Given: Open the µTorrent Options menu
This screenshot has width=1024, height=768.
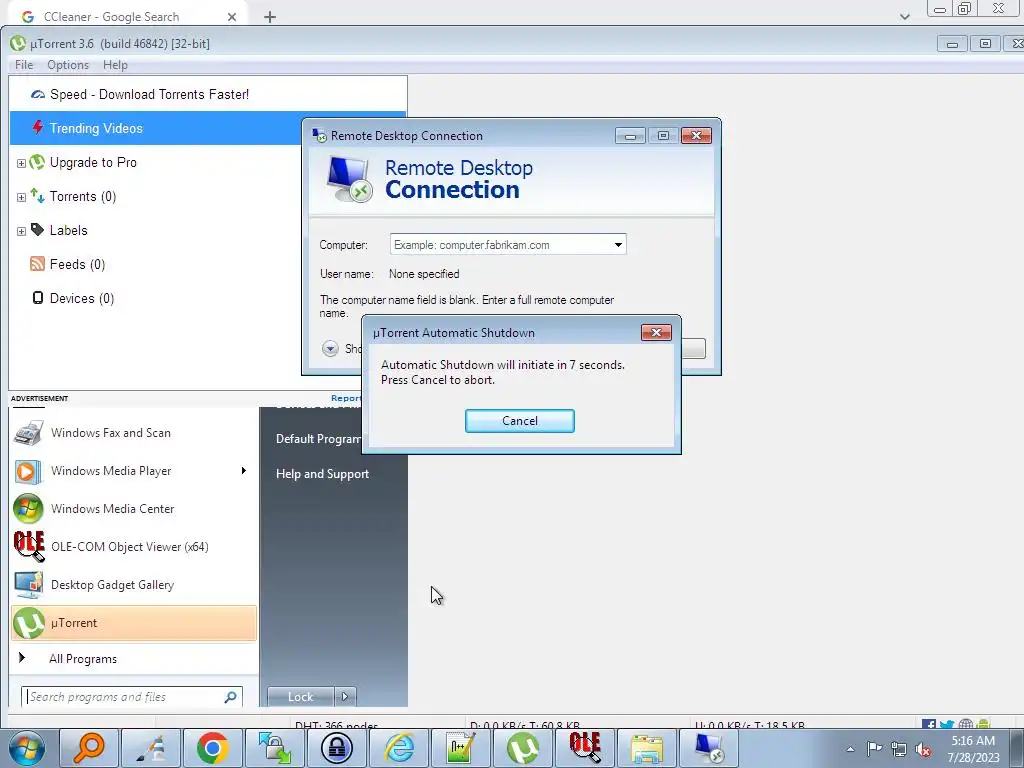Looking at the screenshot, I should click(68, 65).
